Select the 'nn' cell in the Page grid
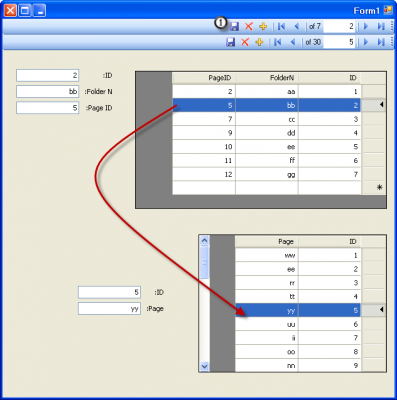Screen dimensions: 397x400 267,365
